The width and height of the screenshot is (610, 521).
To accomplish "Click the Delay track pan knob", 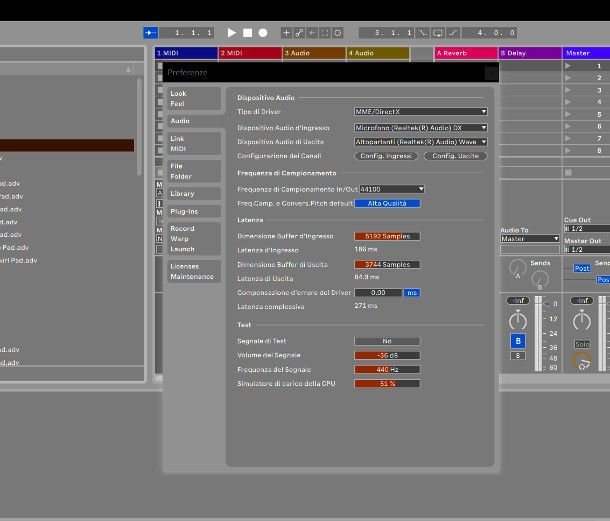I will (x=518, y=321).
